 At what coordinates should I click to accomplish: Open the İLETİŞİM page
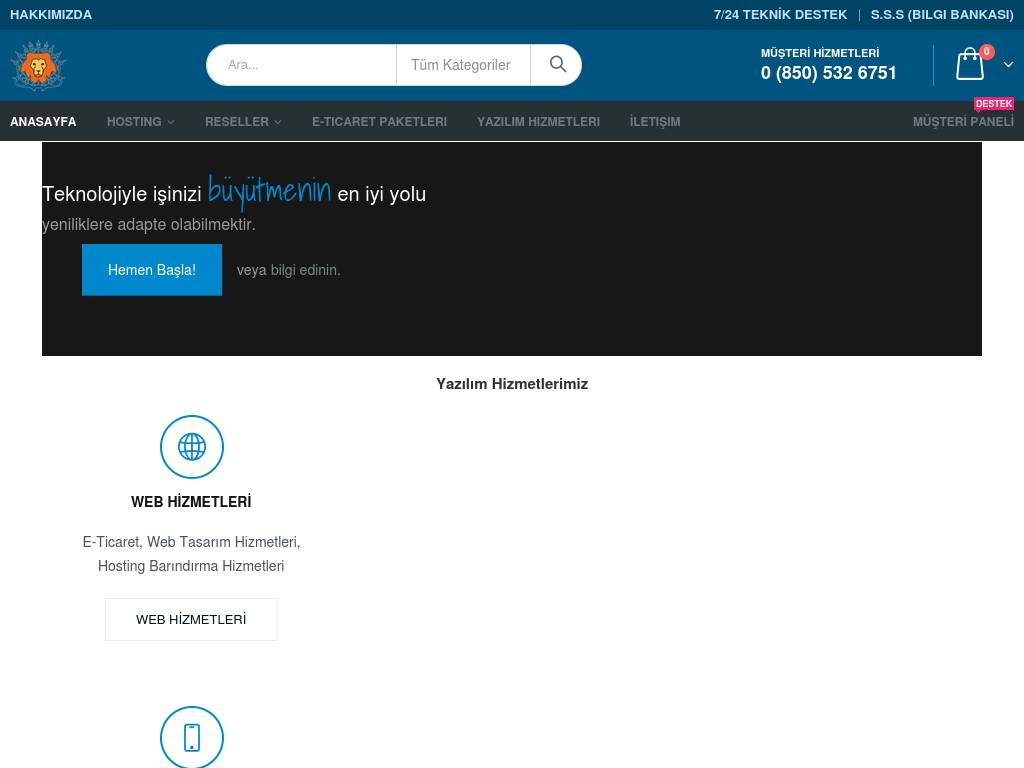coord(654,122)
